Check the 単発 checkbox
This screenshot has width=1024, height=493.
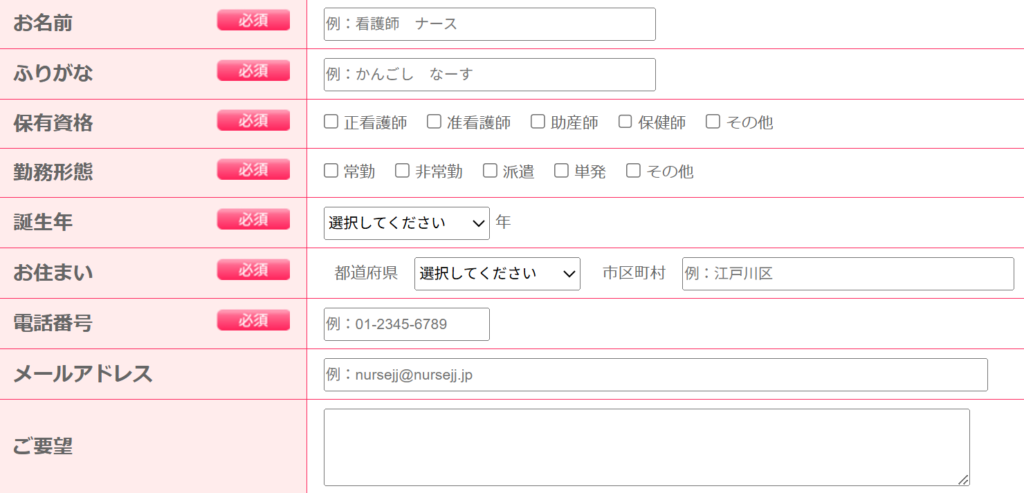point(561,171)
